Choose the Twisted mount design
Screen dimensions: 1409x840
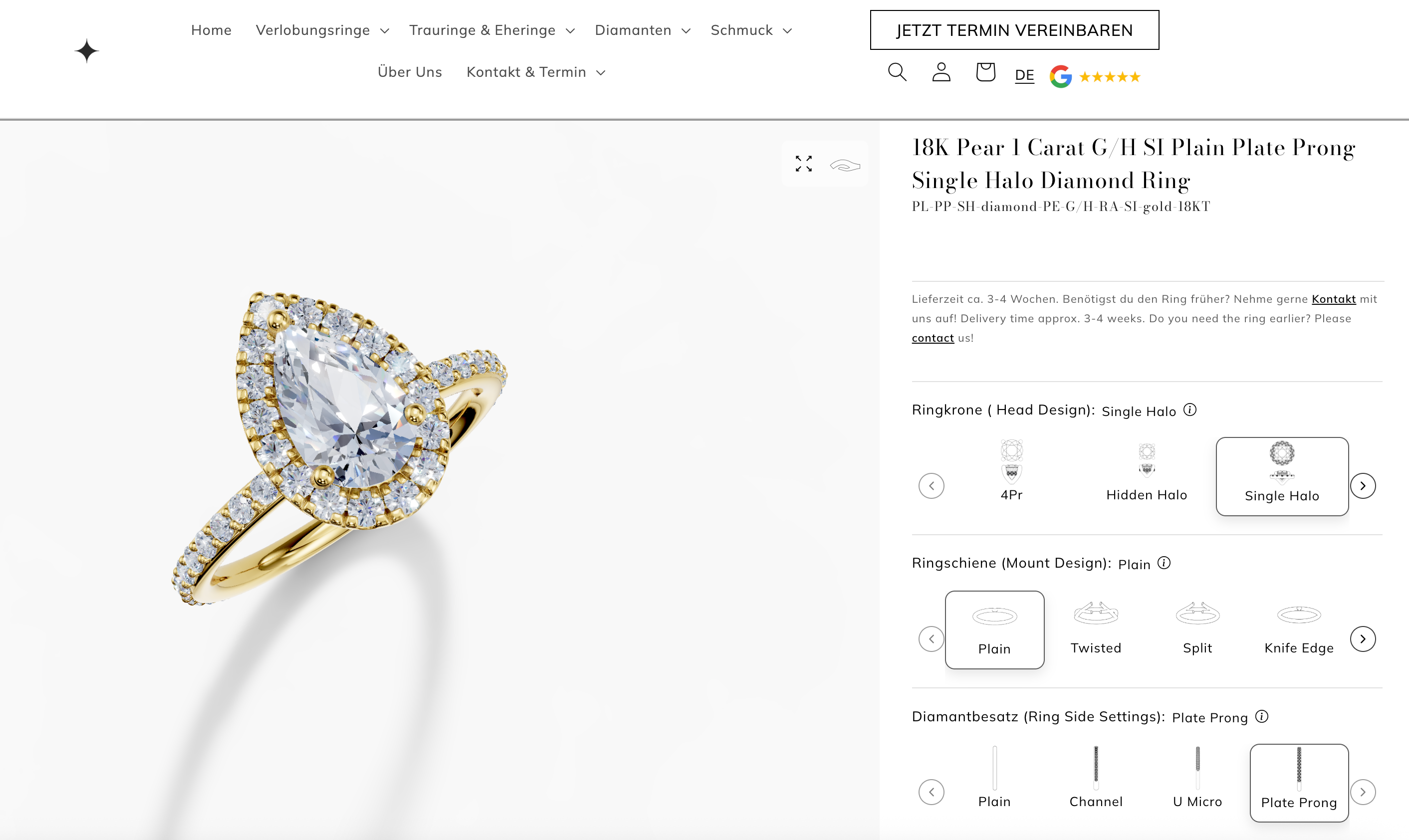(1096, 628)
